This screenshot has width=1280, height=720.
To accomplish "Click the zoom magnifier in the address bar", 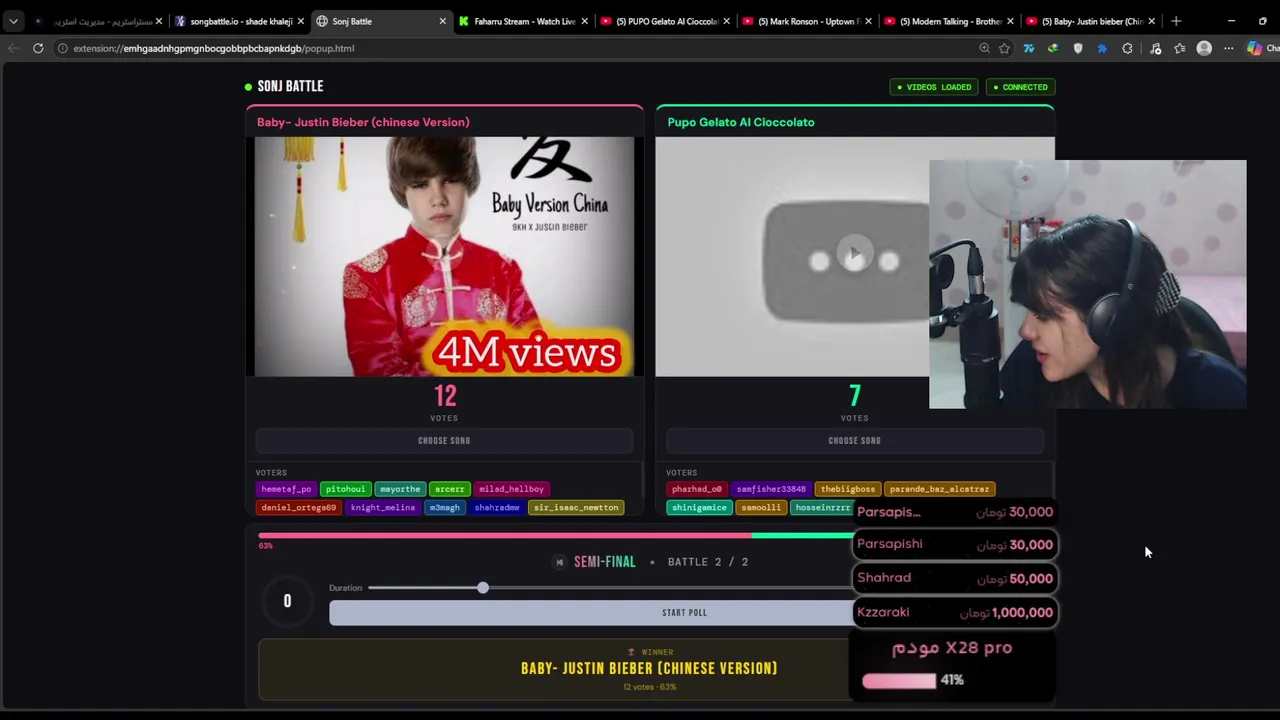I will 984,48.
